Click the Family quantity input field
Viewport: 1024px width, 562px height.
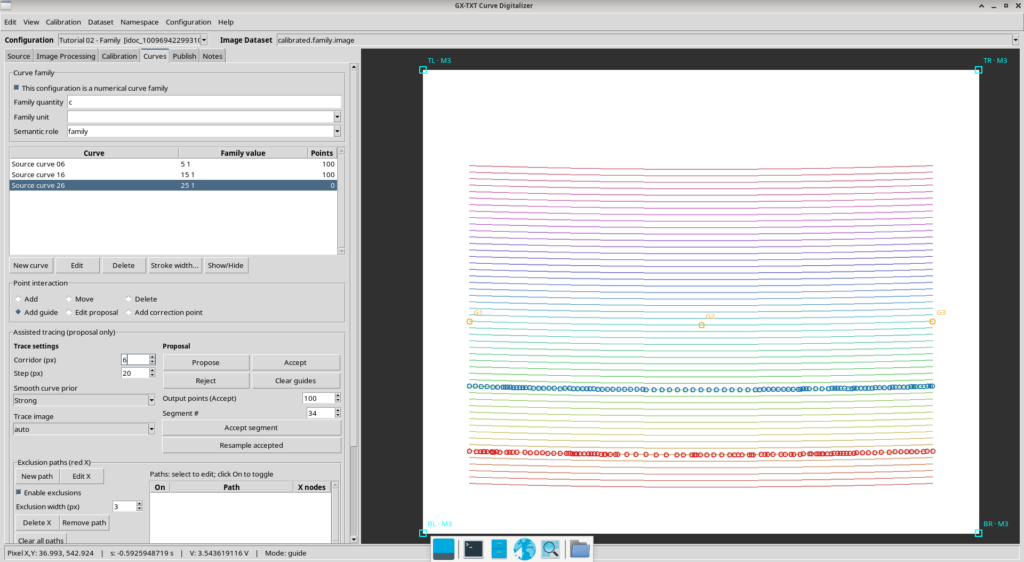coord(204,102)
